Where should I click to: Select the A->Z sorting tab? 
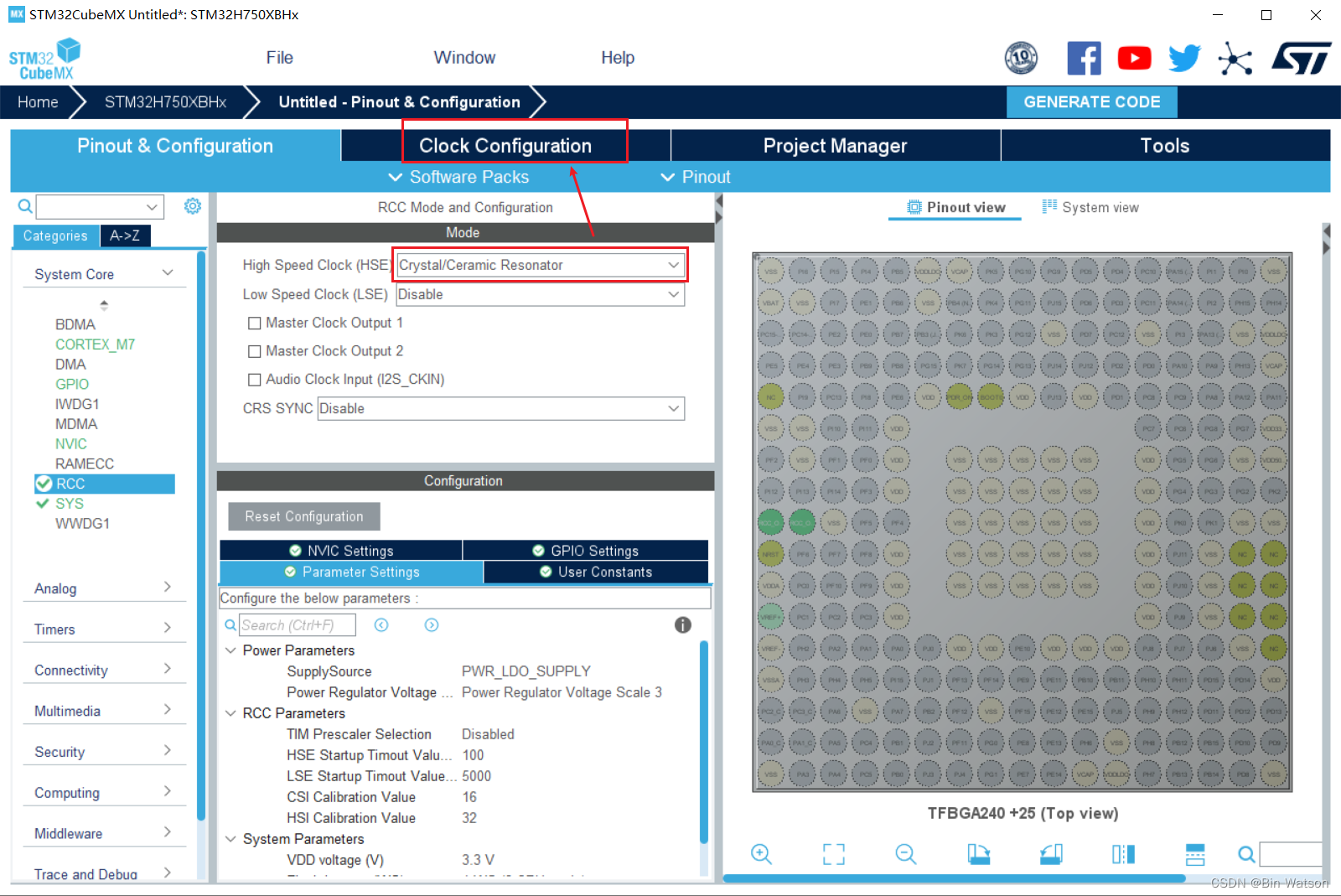[x=125, y=236]
